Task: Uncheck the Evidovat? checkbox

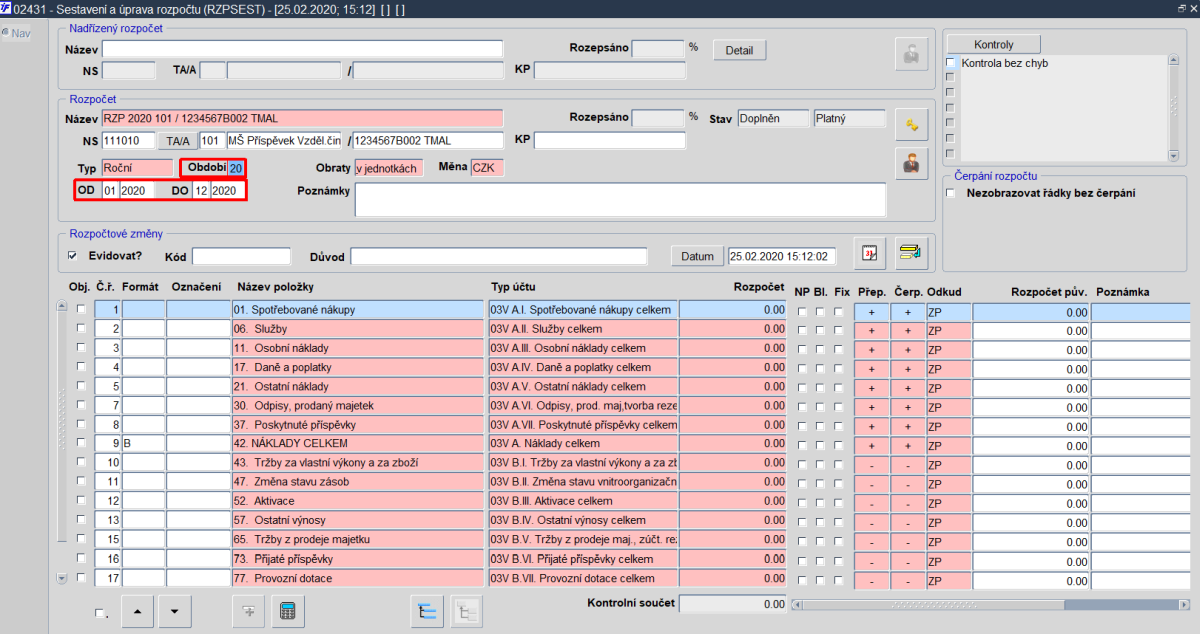Action: point(72,256)
